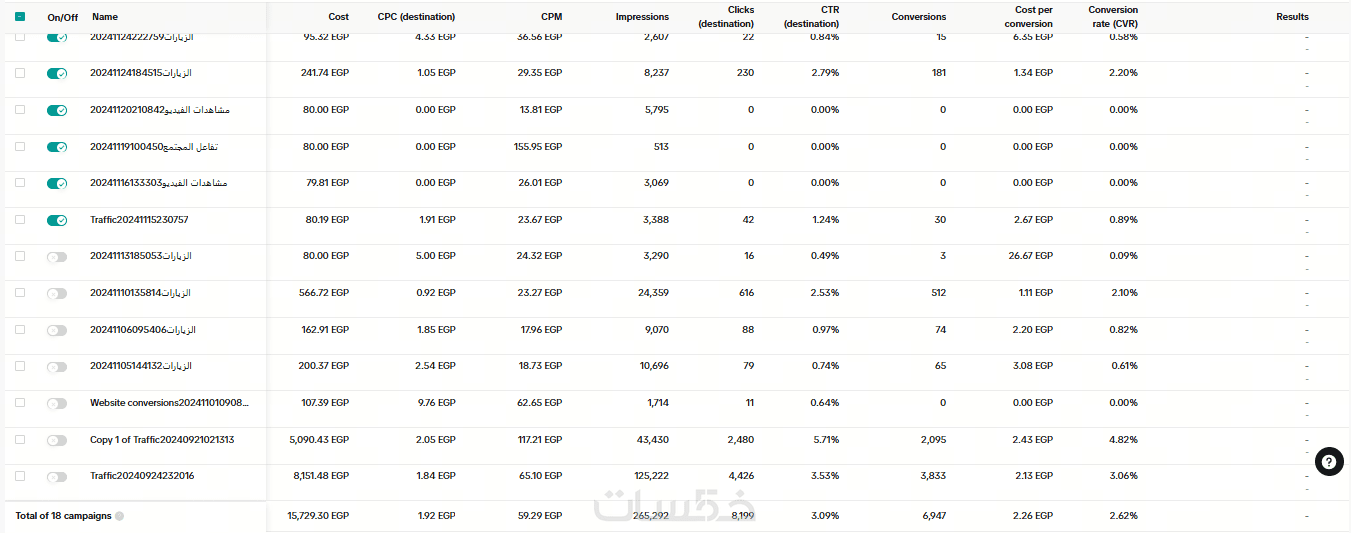Open Copy 1 of Traffic20240921021313 campaign
The height and width of the screenshot is (533, 1351).
tap(162, 440)
